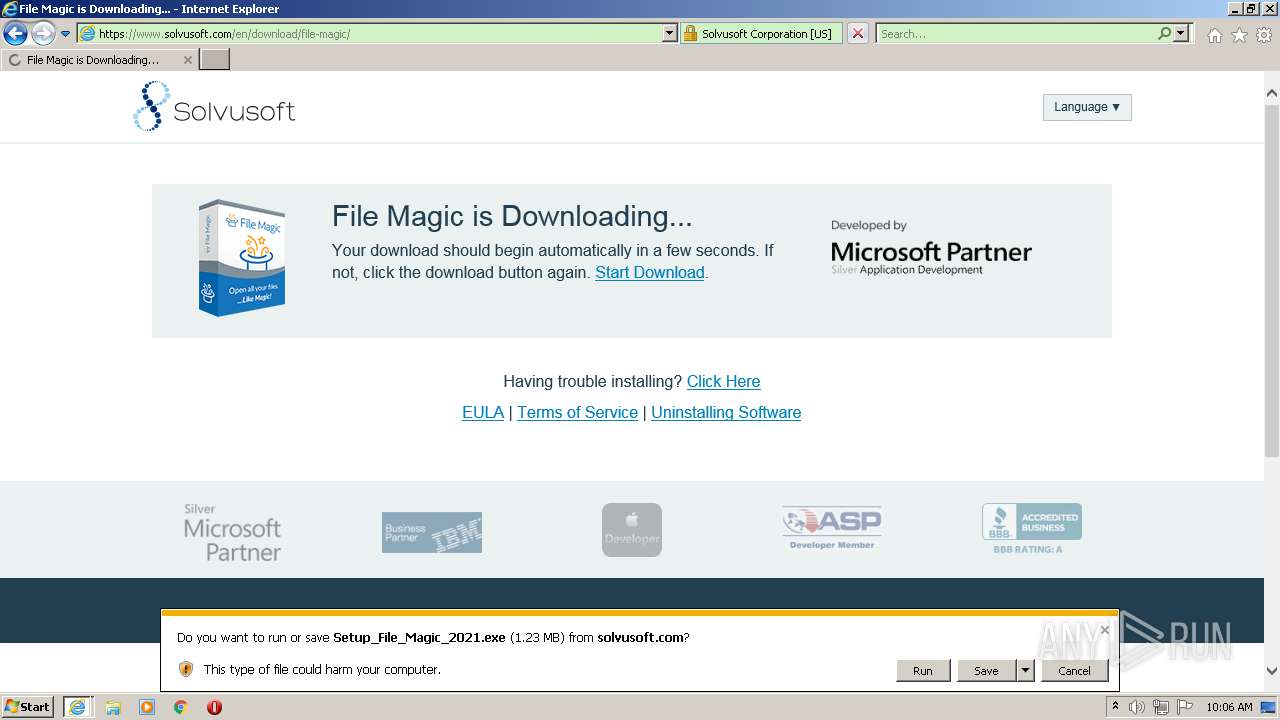
Task: Click the Search box in the toolbar
Action: 1016,33
